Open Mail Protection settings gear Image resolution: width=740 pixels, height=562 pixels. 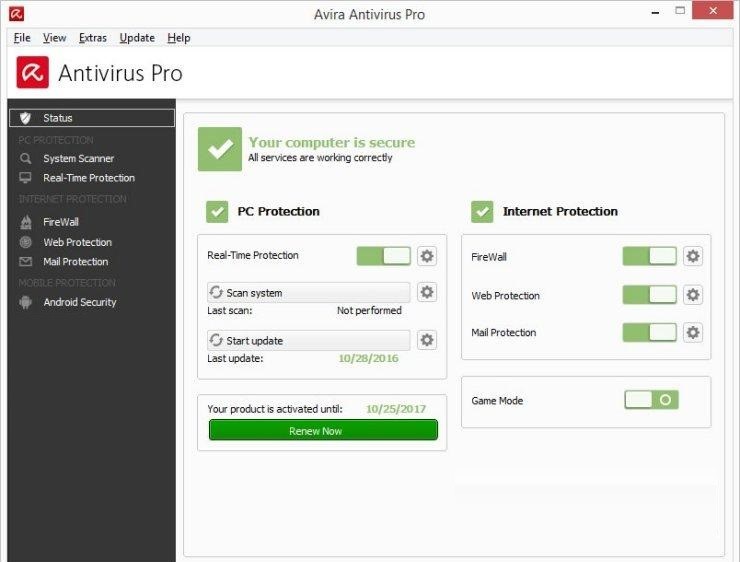click(x=692, y=333)
